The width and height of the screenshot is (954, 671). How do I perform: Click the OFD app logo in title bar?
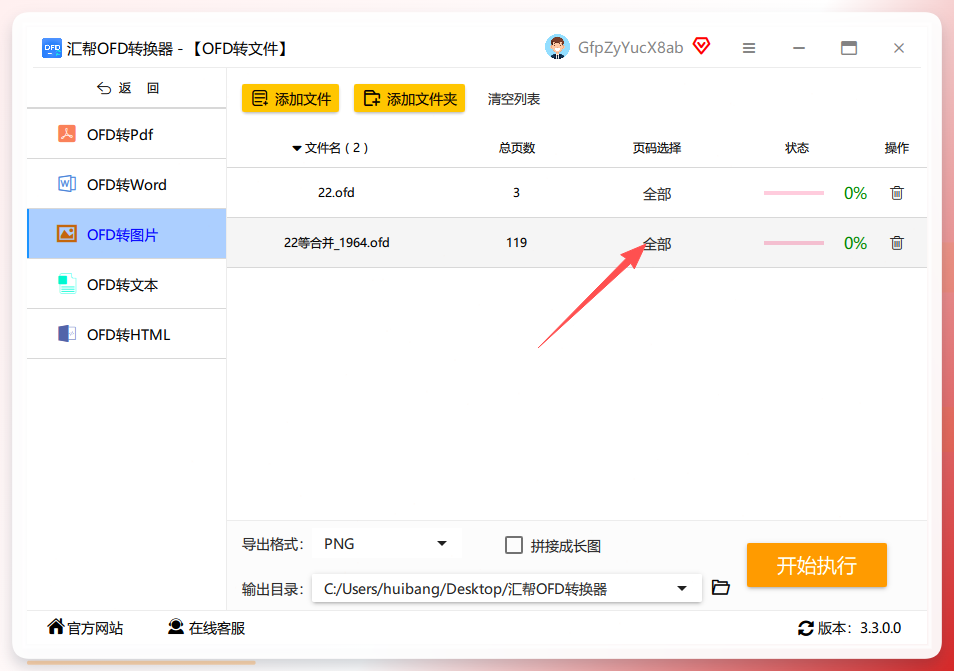click(x=52, y=48)
